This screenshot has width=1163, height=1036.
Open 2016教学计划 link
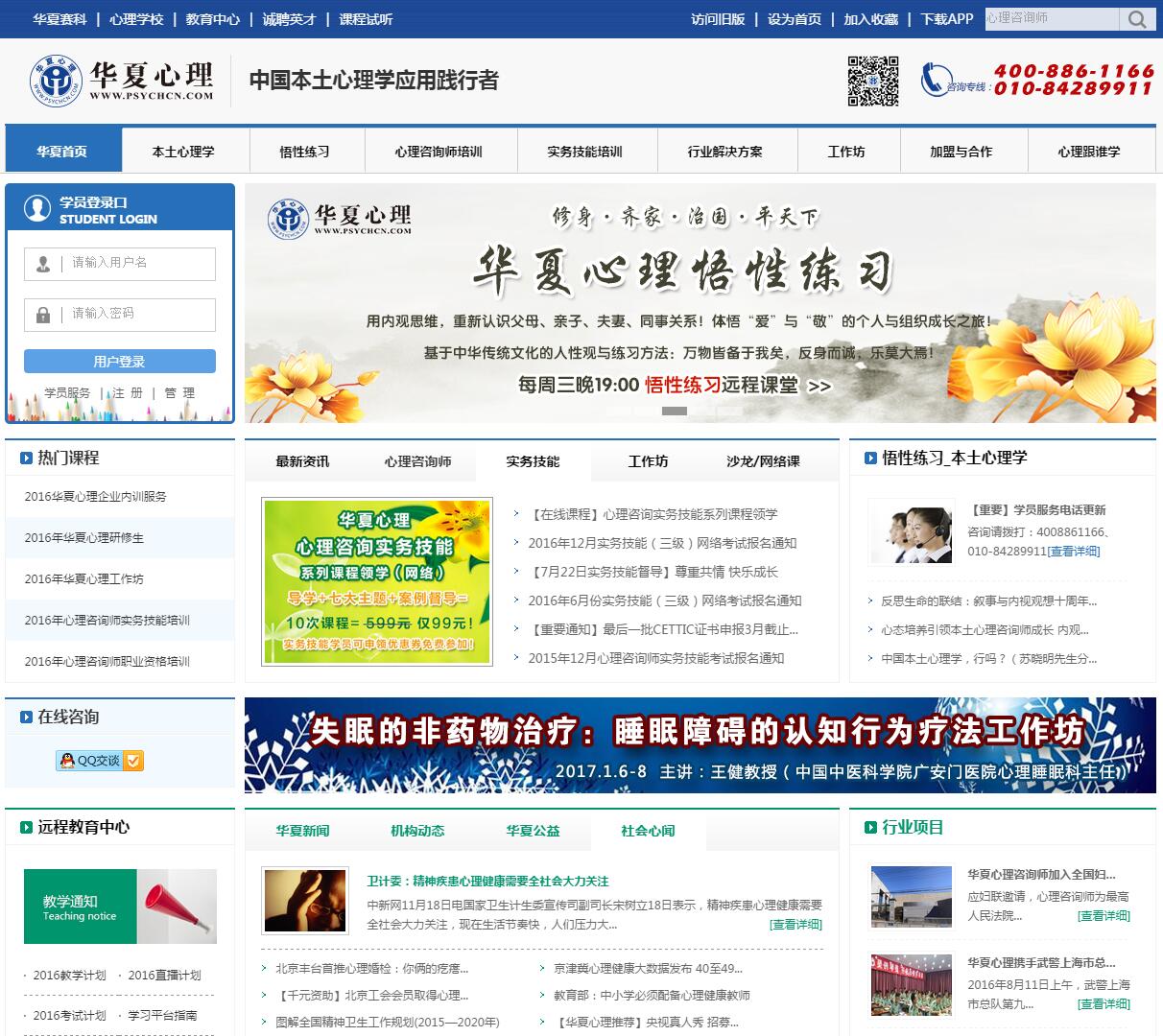(x=69, y=976)
